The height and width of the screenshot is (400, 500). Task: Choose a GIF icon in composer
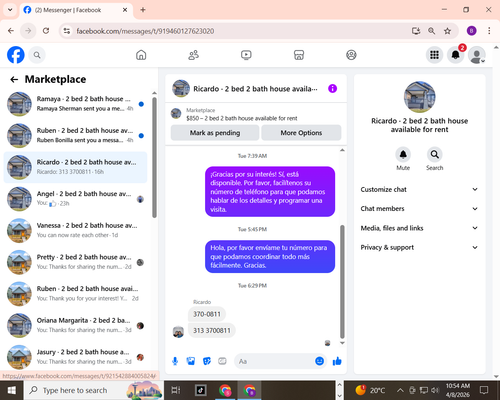pos(222,361)
